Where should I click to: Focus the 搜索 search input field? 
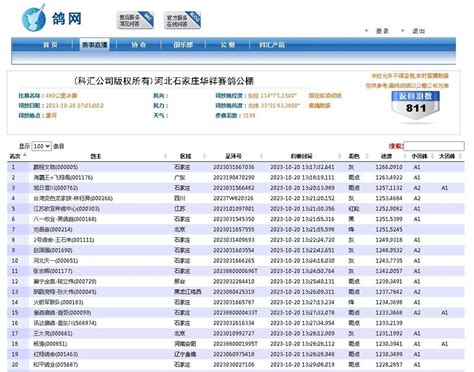click(434, 146)
